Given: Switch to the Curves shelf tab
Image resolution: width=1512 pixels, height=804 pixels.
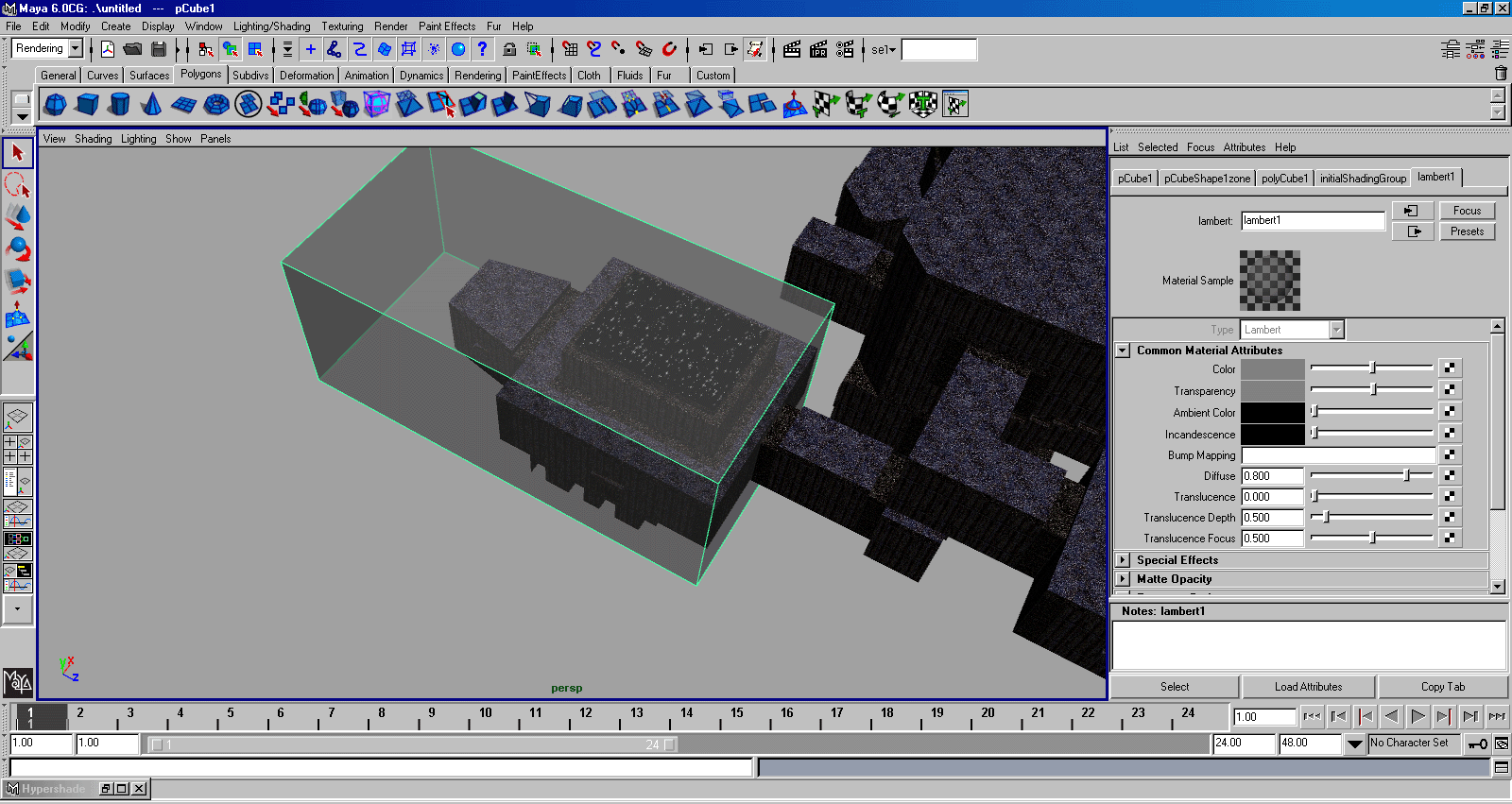Looking at the screenshot, I should tap(103, 76).
